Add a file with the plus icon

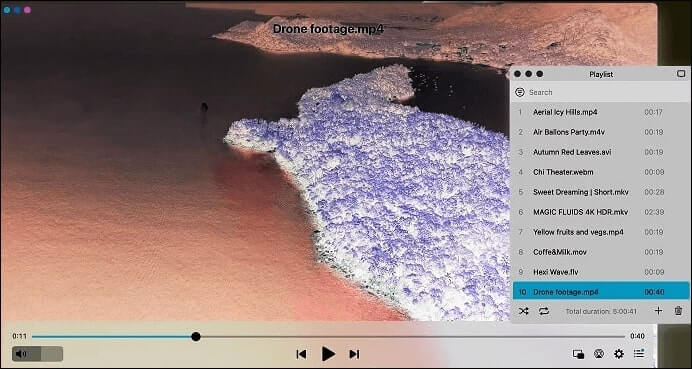(658, 311)
